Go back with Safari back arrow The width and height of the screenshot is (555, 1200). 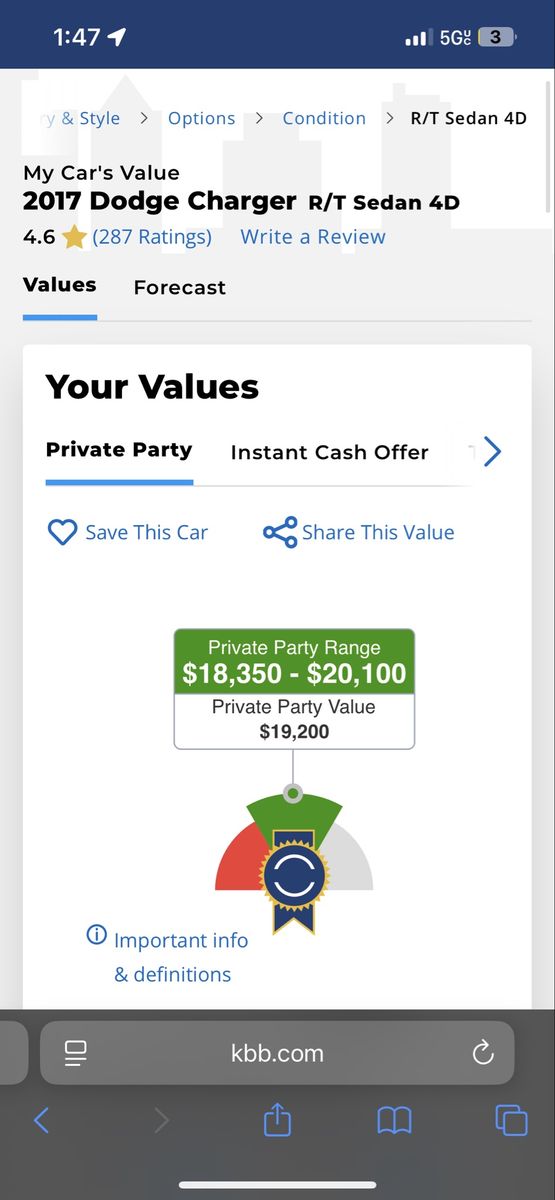click(41, 1119)
